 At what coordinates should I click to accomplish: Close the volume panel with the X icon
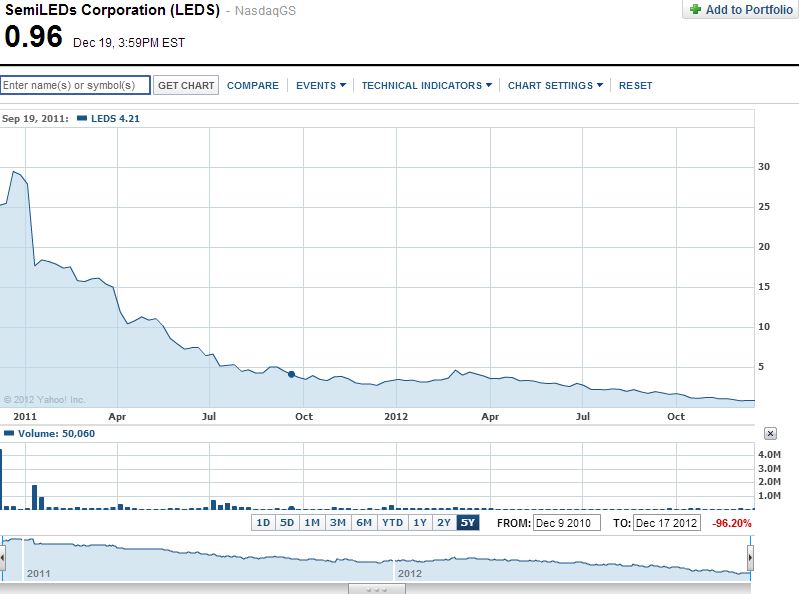[770, 434]
